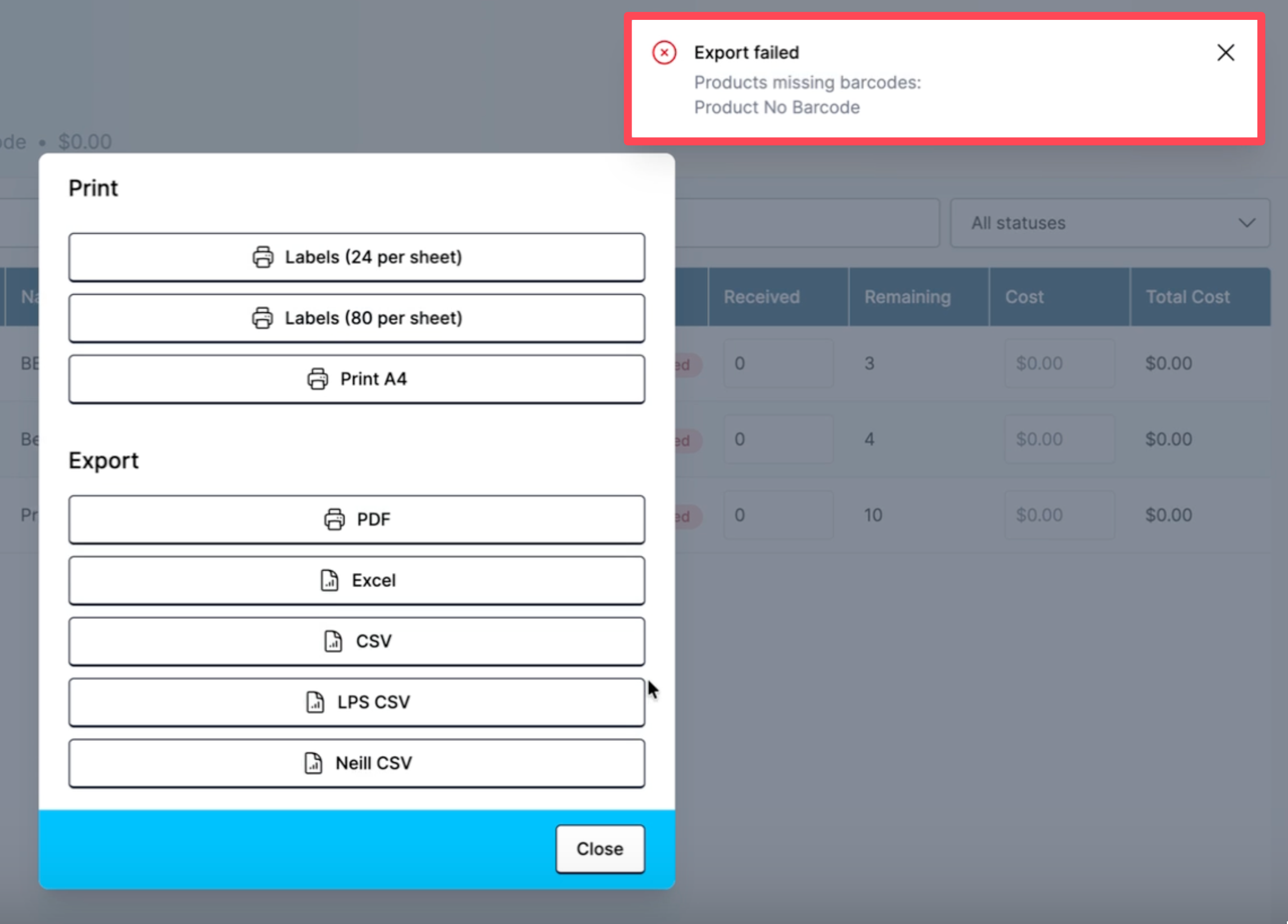Click 'Products missing barcodes:' message
1288x924 pixels.
pos(807,82)
